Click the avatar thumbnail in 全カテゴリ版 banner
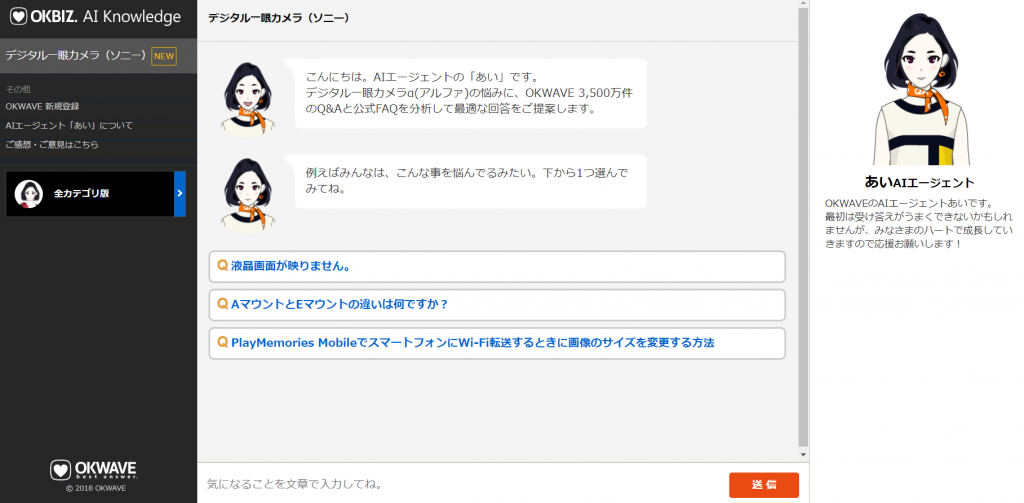1024x503 pixels. point(29,194)
